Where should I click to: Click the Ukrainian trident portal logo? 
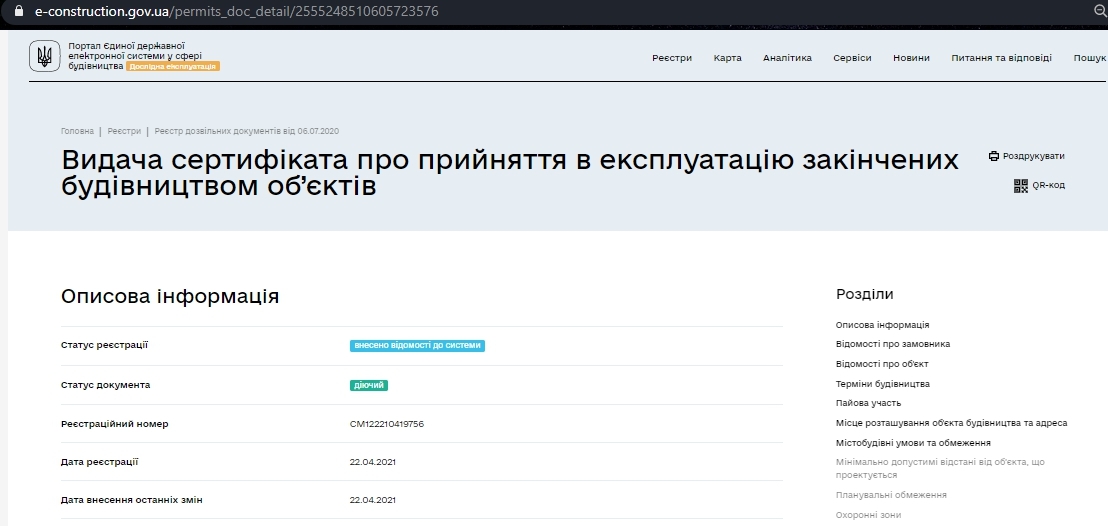[45, 56]
